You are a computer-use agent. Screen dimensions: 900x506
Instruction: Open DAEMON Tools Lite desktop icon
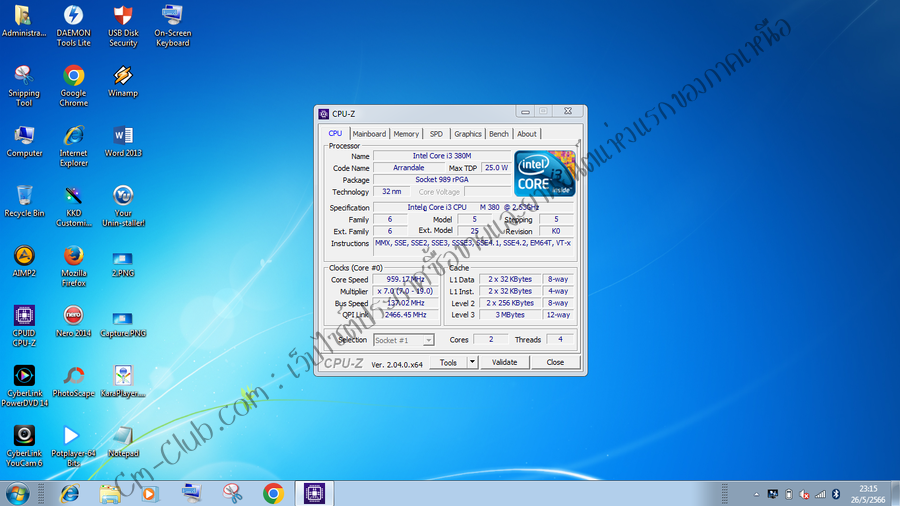[73, 26]
